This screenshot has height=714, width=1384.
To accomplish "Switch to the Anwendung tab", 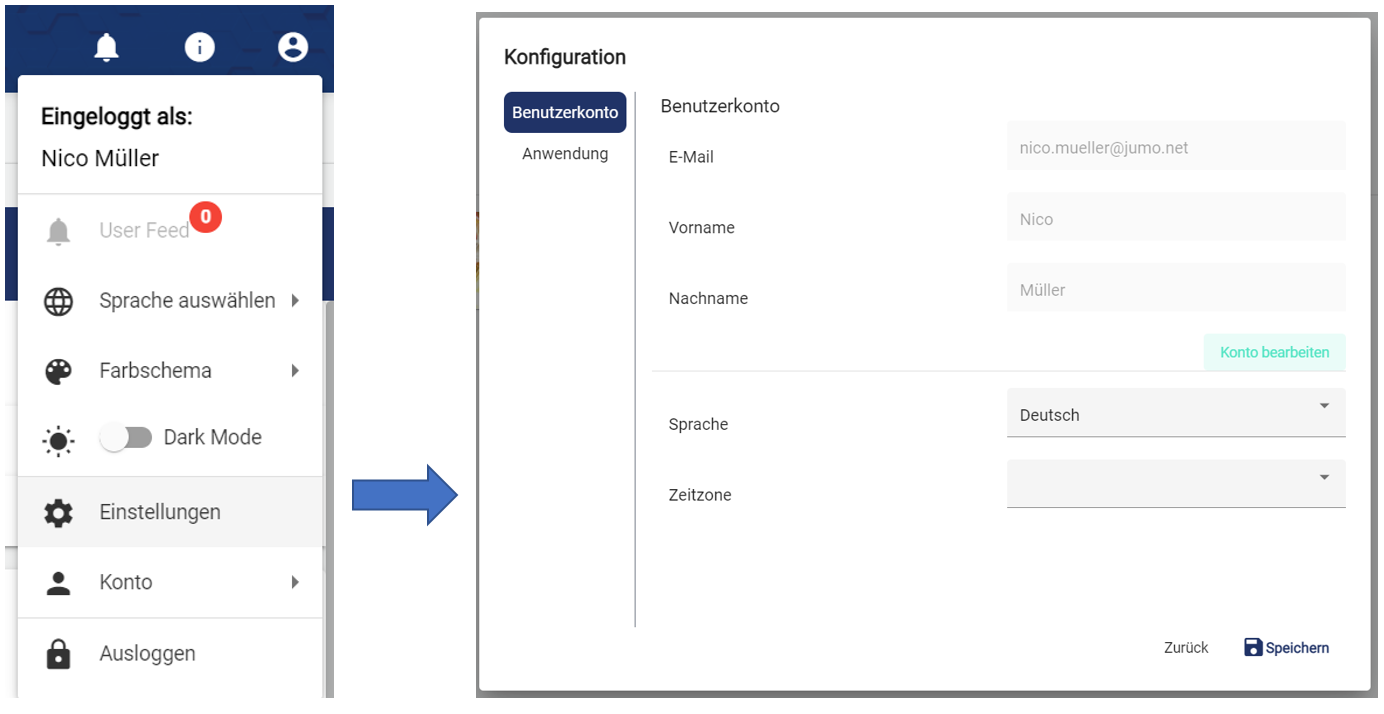I will pos(565,154).
